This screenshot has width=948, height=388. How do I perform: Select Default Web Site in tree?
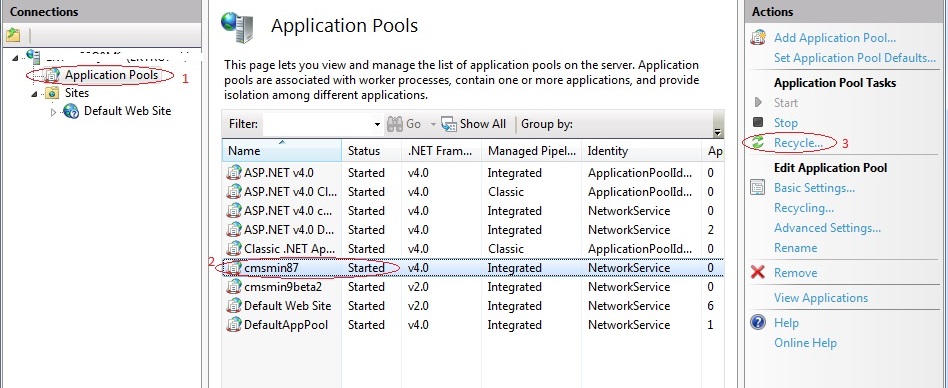pos(128,111)
